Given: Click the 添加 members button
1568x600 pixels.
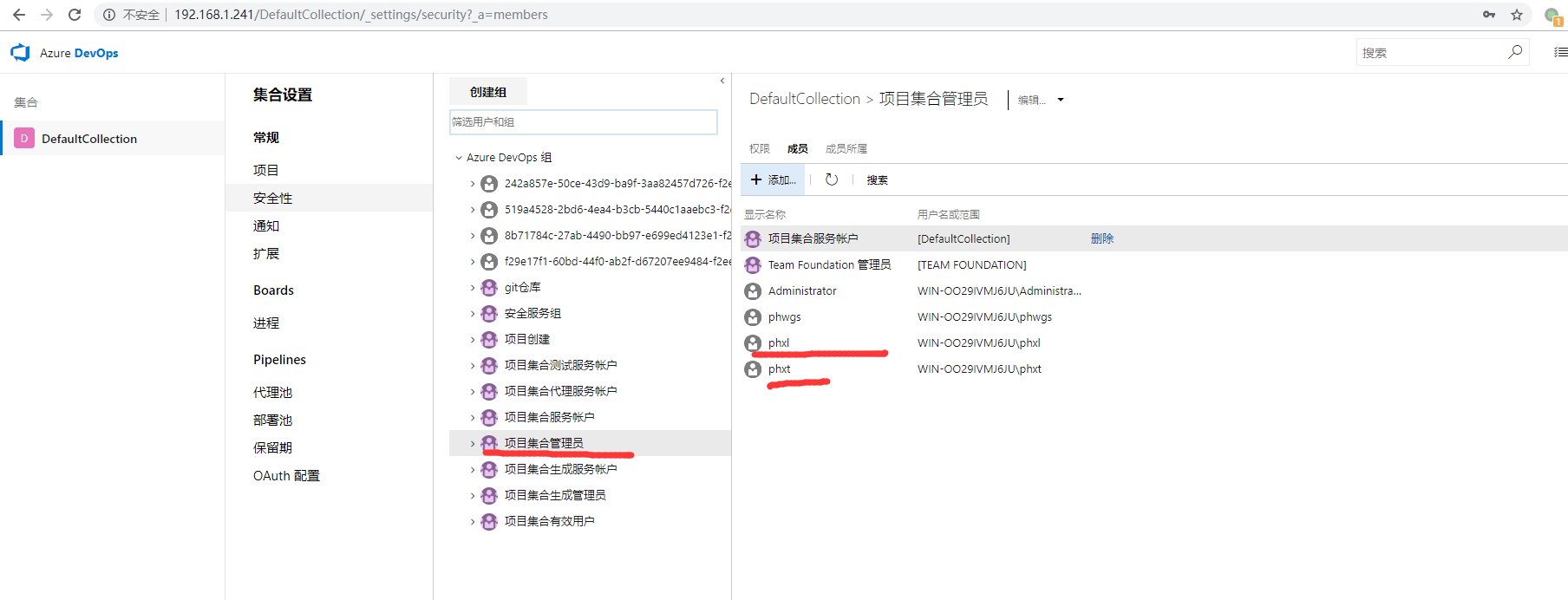Looking at the screenshot, I should click(773, 179).
